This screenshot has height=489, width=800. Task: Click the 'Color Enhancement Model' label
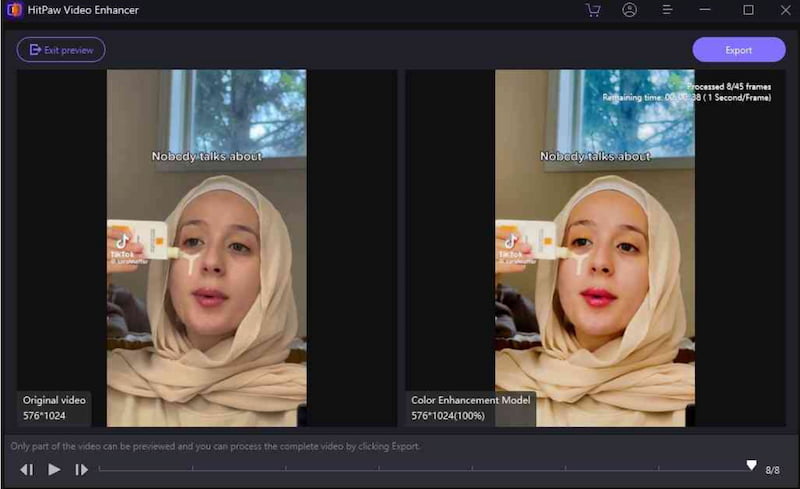click(x=470, y=400)
